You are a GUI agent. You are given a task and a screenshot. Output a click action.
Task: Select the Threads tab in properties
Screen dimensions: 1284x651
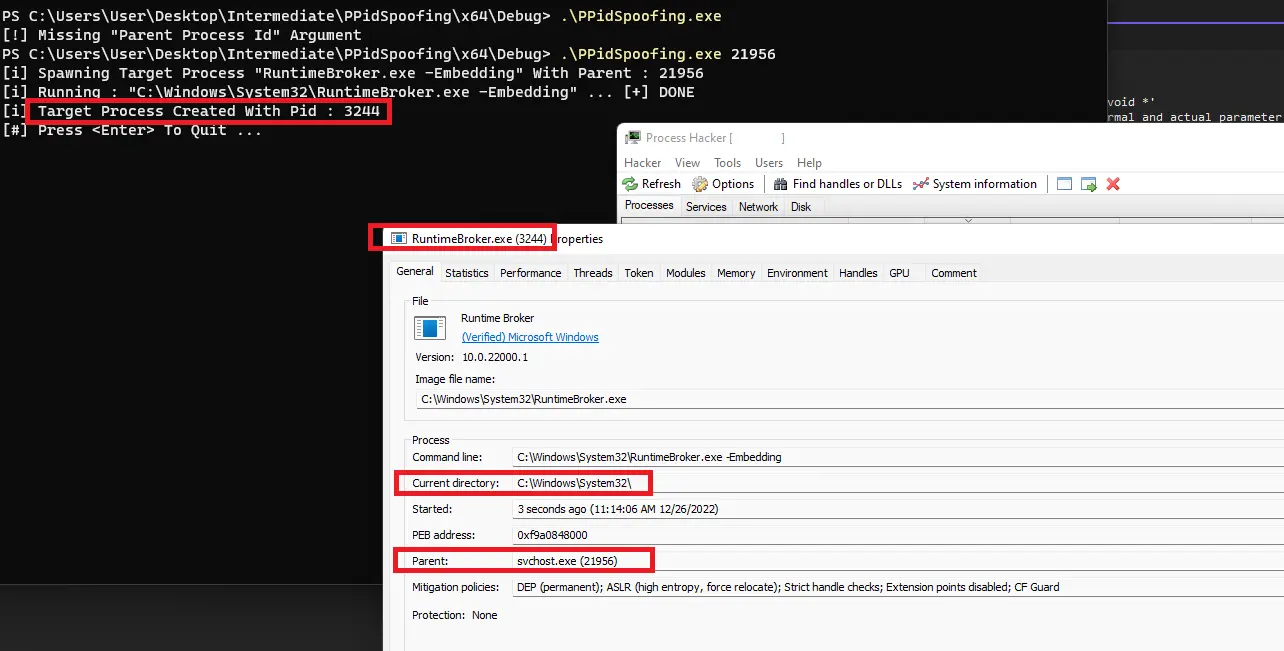pyautogui.click(x=592, y=273)
